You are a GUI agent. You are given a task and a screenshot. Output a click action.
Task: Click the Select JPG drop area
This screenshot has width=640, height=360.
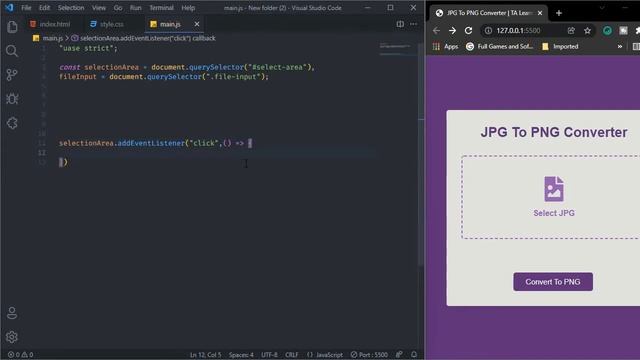551,197
